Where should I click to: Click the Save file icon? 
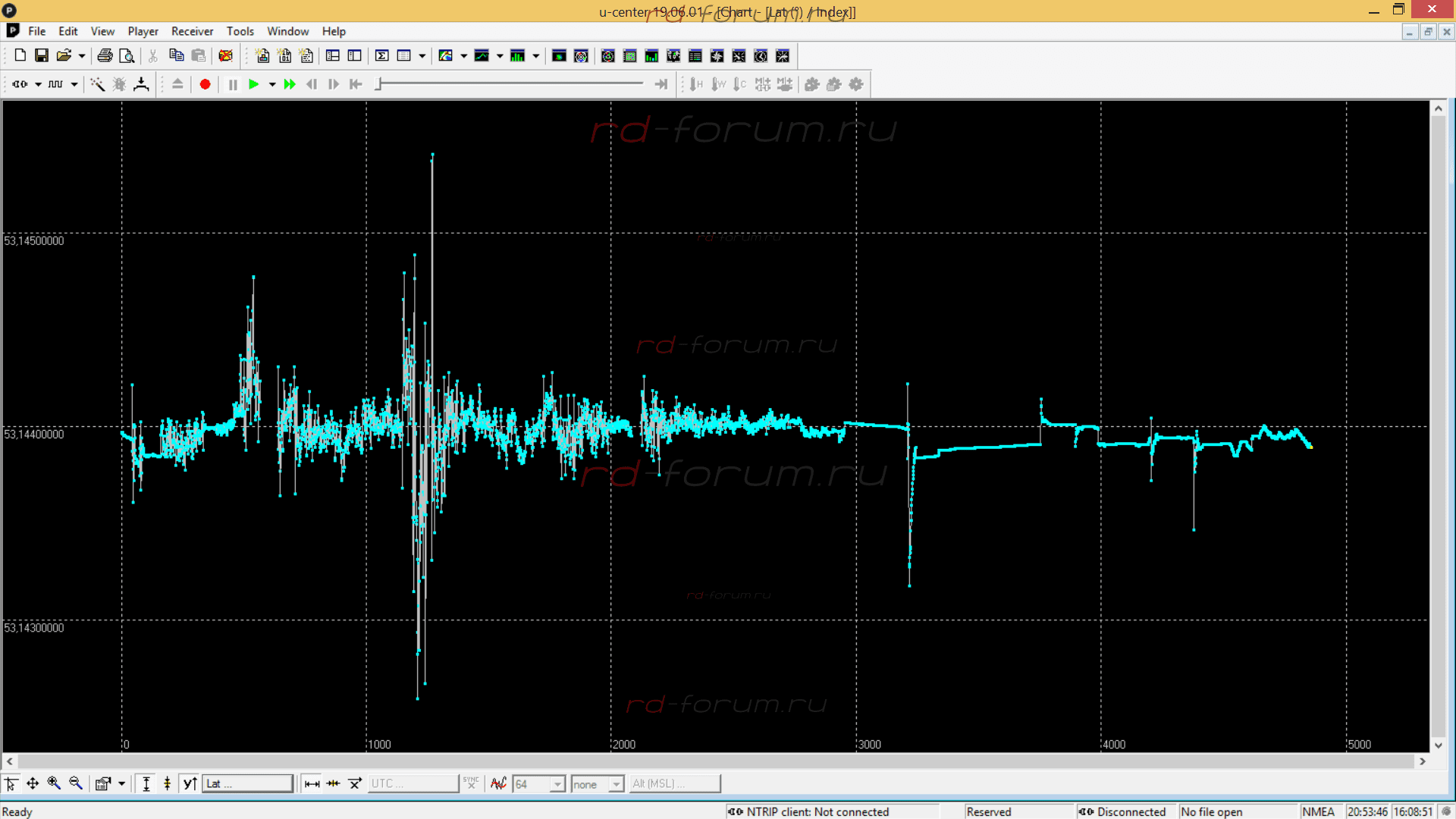tap(42, 55)
